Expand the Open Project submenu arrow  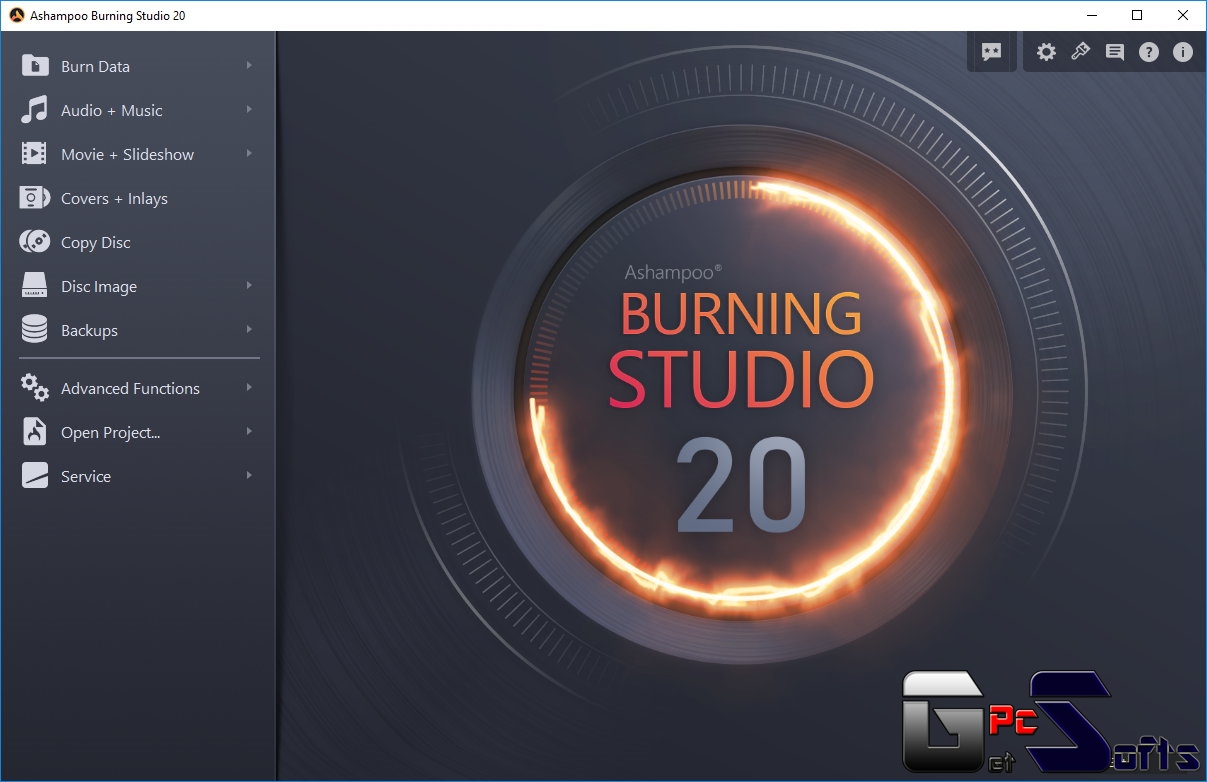249,432
